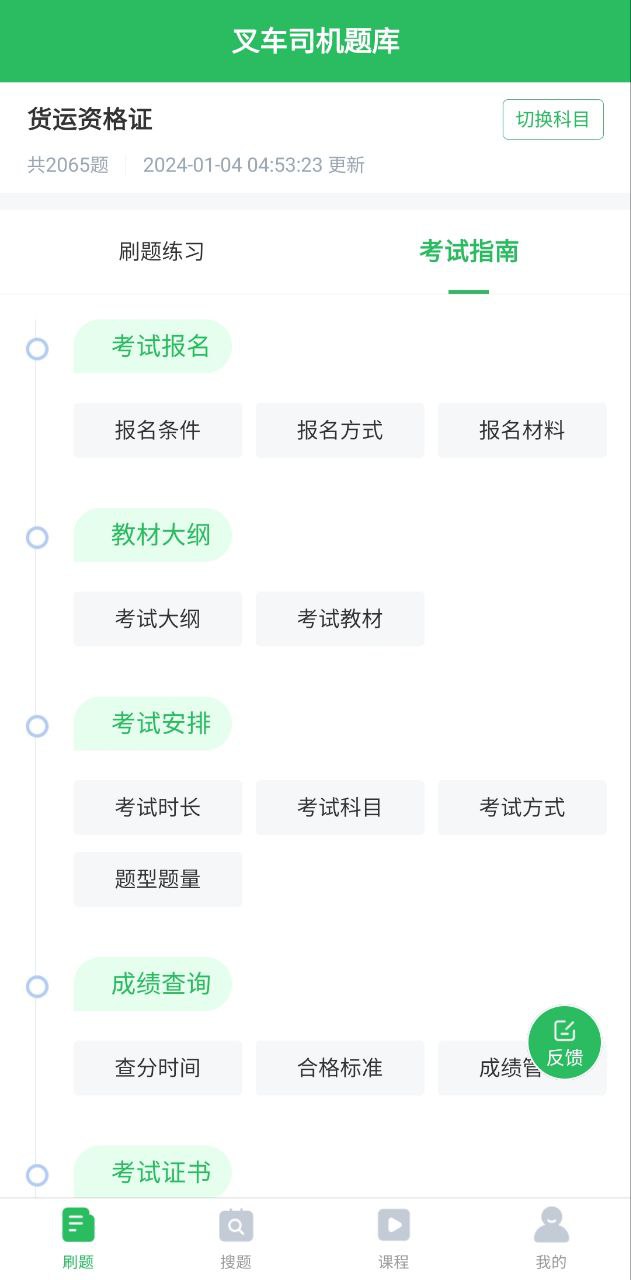This screenshot has height=1280, width=631.
Task: Click the 教材大纲 timeline circle marker
Action: (x=37, y=538)
